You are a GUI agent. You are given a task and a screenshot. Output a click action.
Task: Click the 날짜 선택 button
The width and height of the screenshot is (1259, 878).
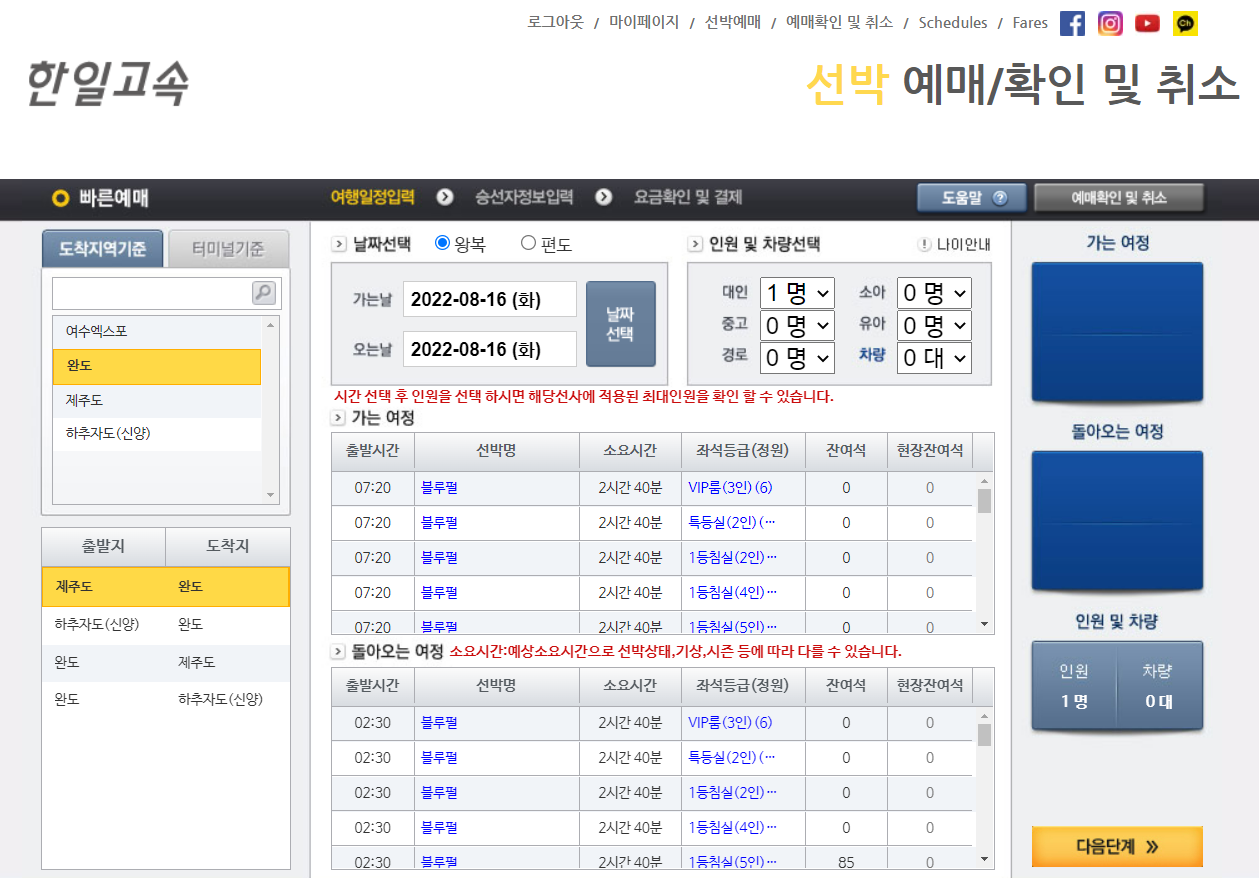pos(620,324)
